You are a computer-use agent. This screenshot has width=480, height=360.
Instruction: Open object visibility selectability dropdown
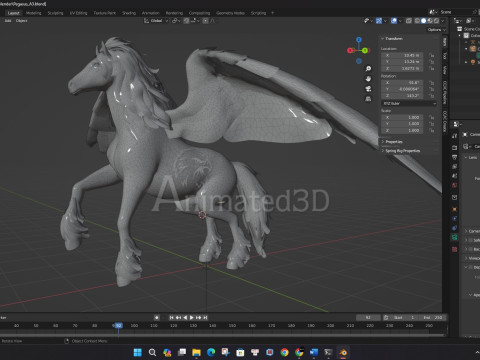tap(368, 21)
